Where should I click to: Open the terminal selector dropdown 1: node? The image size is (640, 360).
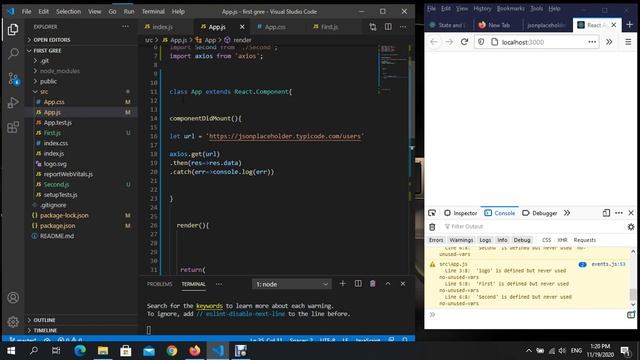coord(291,284)
